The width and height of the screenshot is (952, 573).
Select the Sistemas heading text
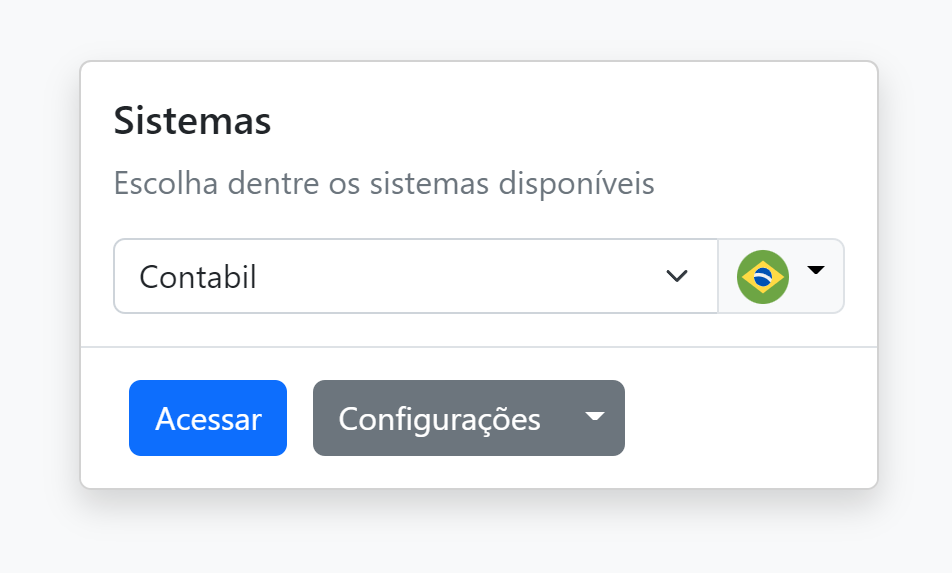[192, 121]
